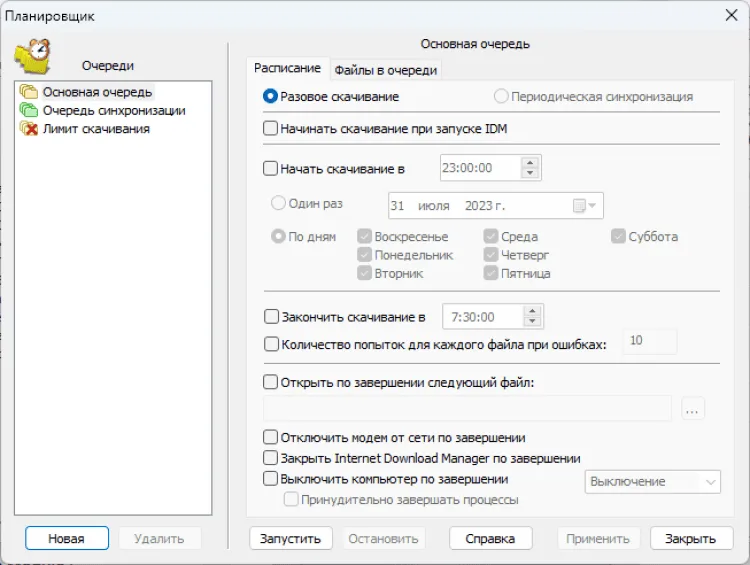Click the Справка help button

(490, 538)
